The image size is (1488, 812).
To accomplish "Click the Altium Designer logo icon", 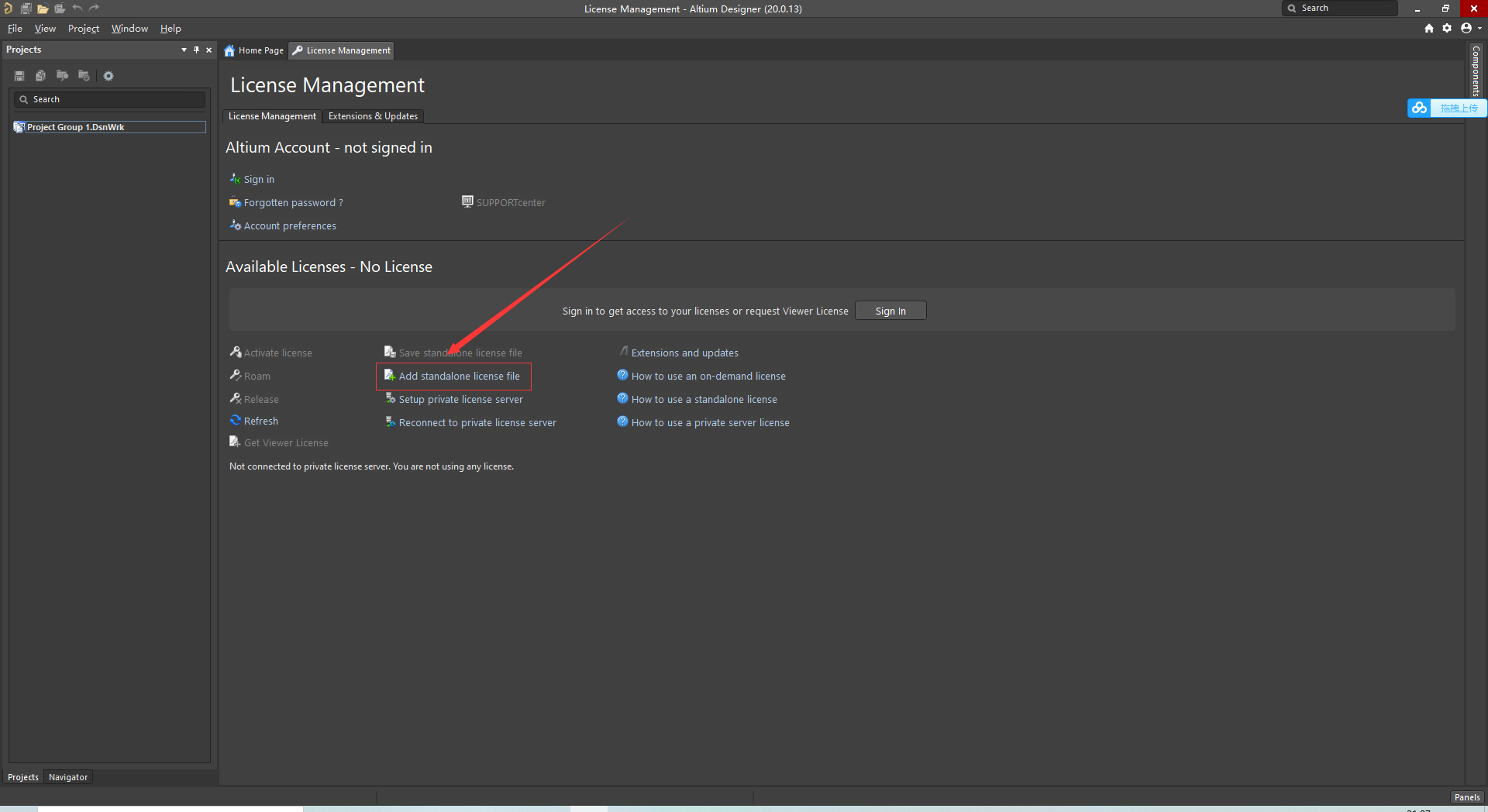I will tap(9, 9).
